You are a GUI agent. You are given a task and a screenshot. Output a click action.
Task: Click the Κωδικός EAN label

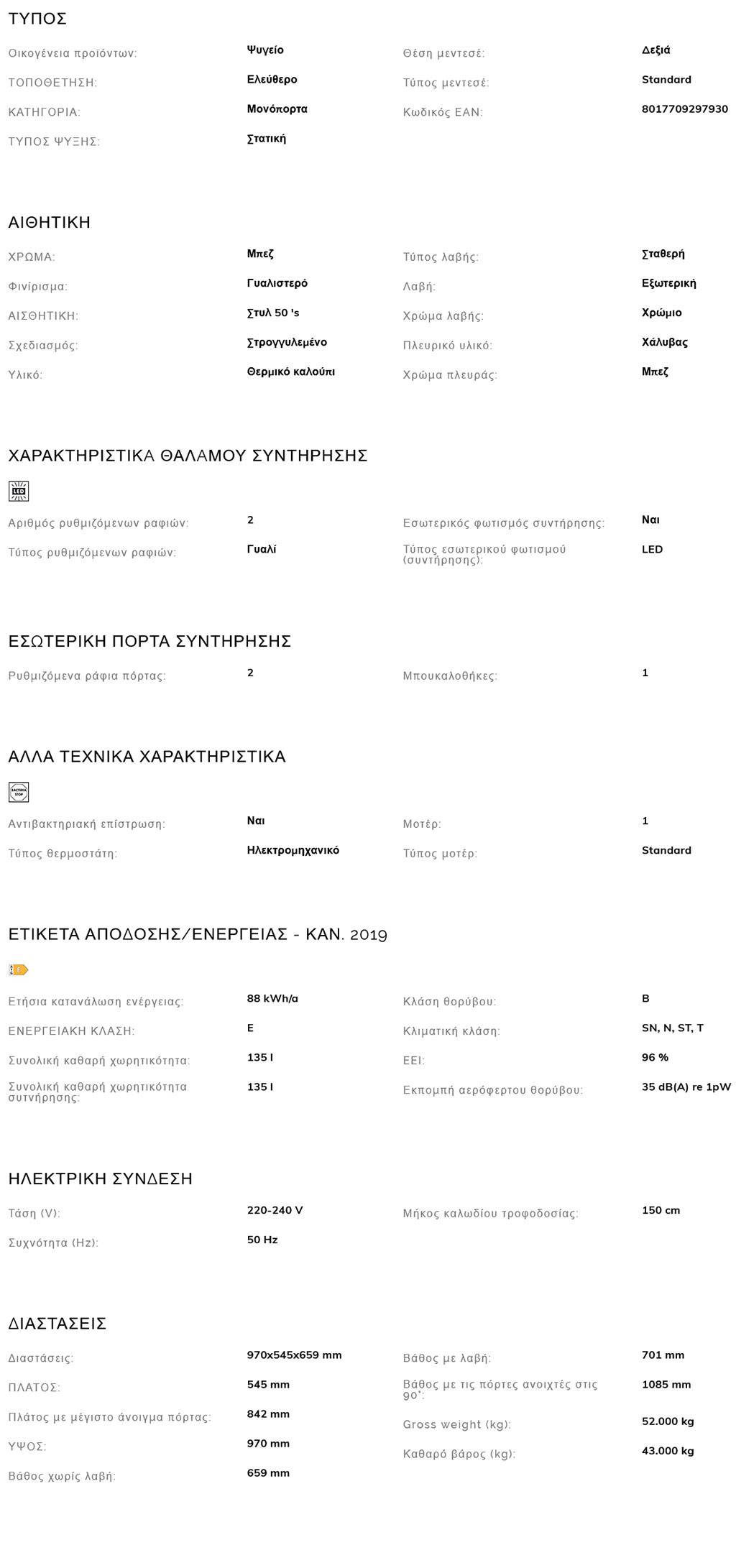443,112
